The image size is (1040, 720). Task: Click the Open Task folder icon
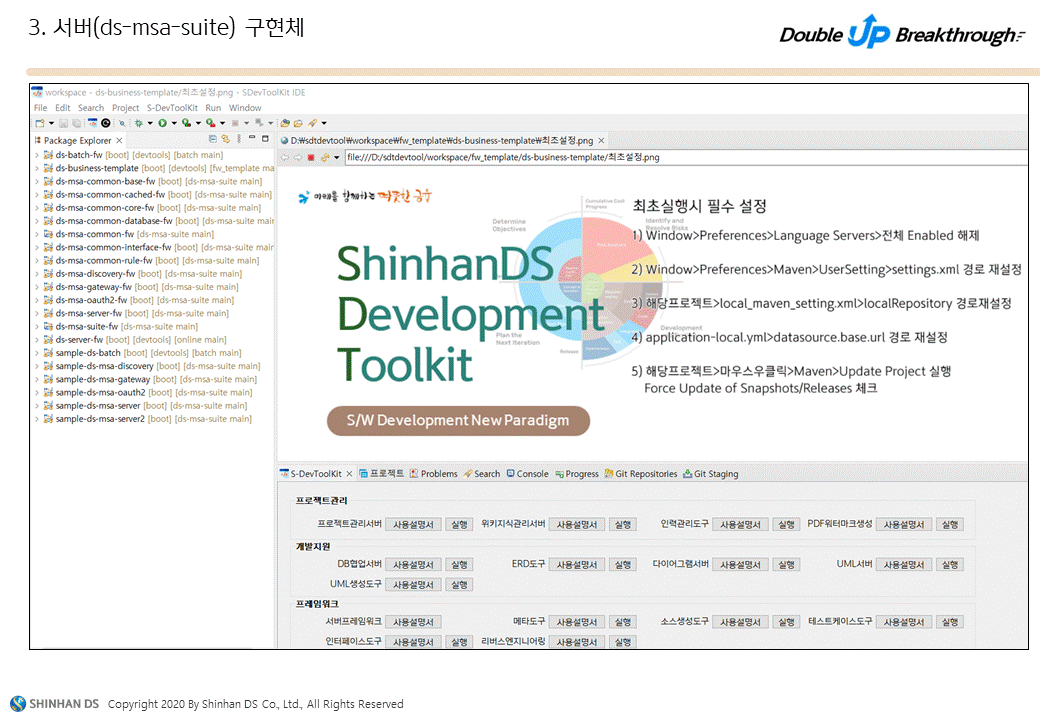click(x=298, y=123)
